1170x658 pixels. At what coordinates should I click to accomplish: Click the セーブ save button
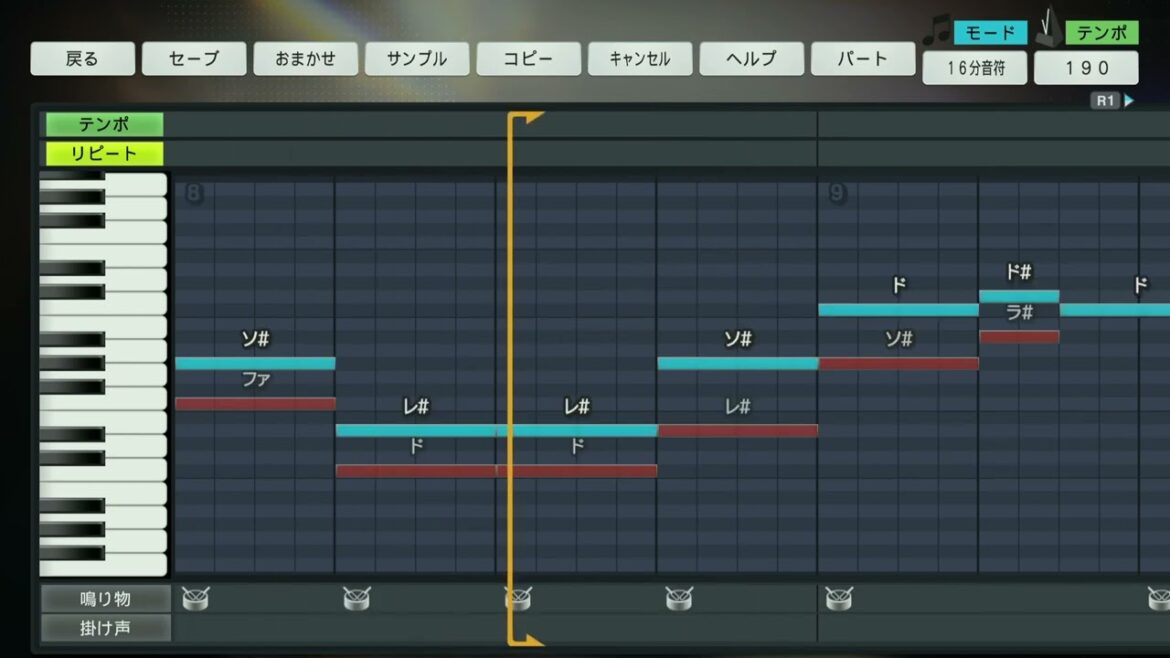194,58
